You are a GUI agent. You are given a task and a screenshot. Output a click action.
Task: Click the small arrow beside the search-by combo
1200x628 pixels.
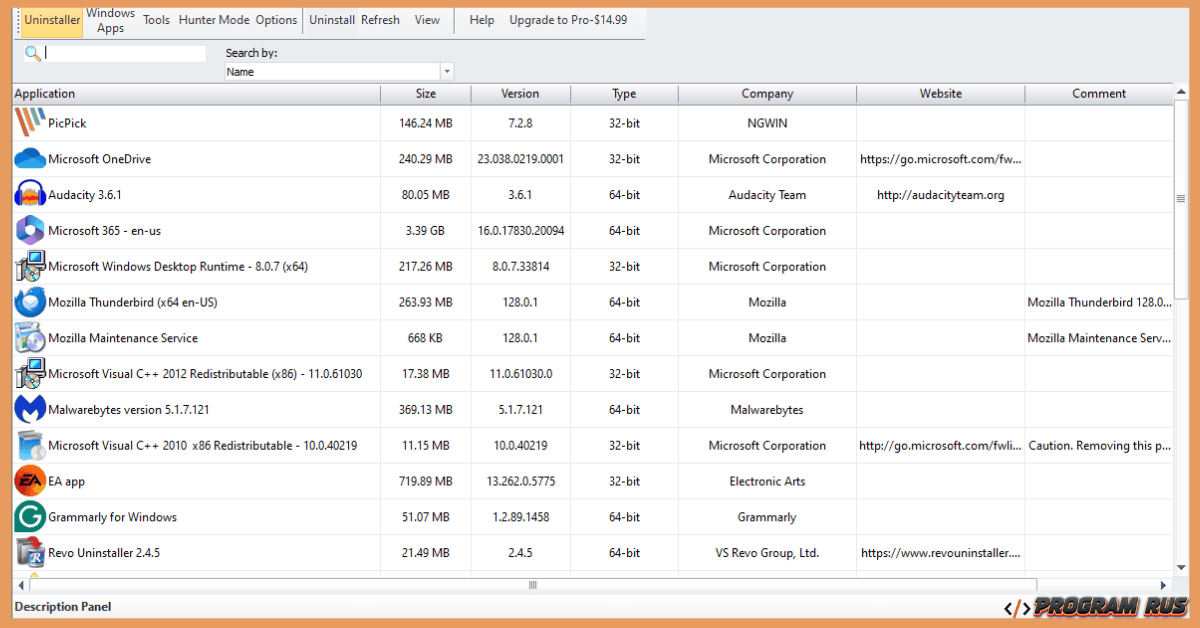(x=447, y=71)
